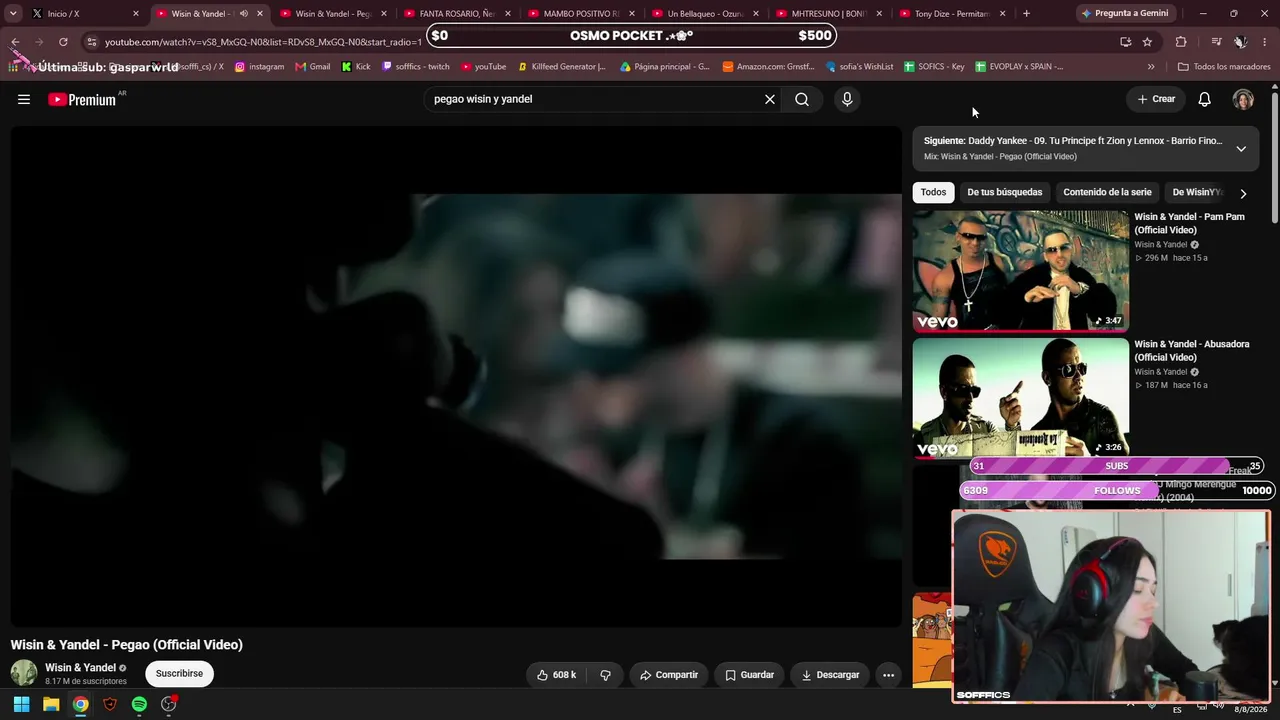Dislike the Pegao video
This screenshot has width=1280, height=720.
605,675
